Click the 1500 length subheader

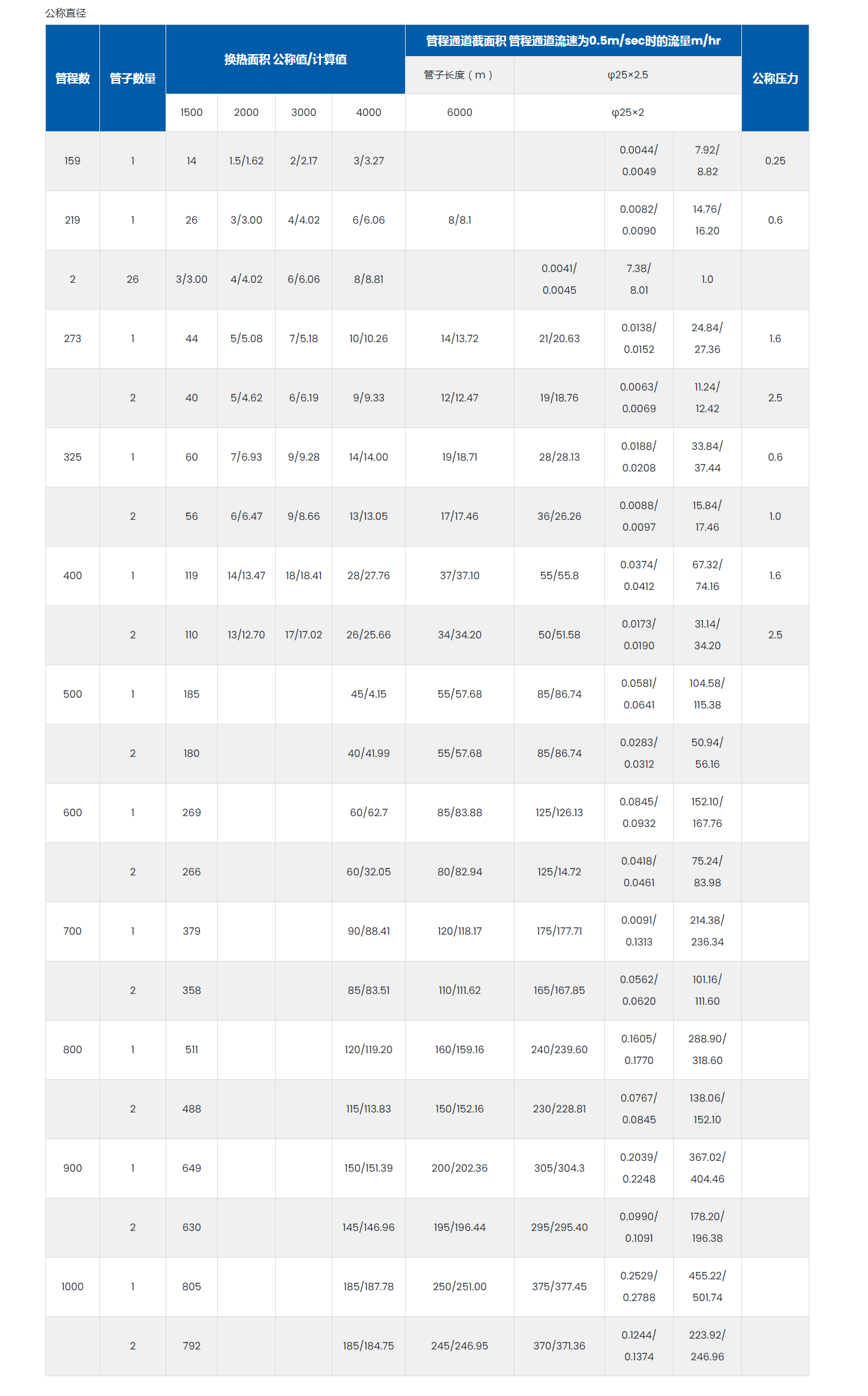[x=191, y=113]
